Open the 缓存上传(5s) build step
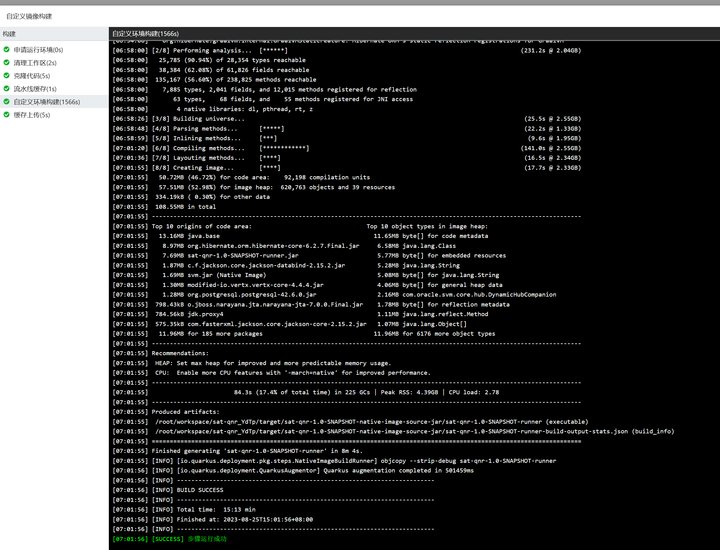720x550 pixels. click(32, 115)
